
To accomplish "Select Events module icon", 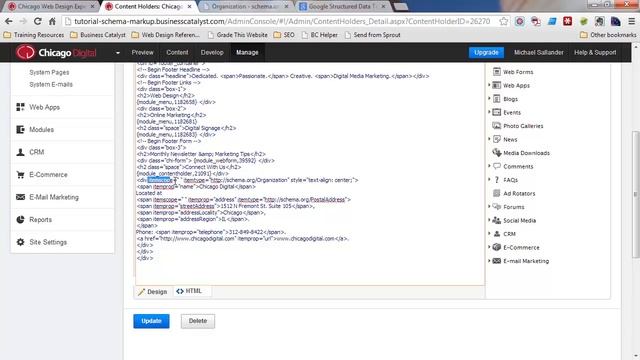I will [497, 112].
